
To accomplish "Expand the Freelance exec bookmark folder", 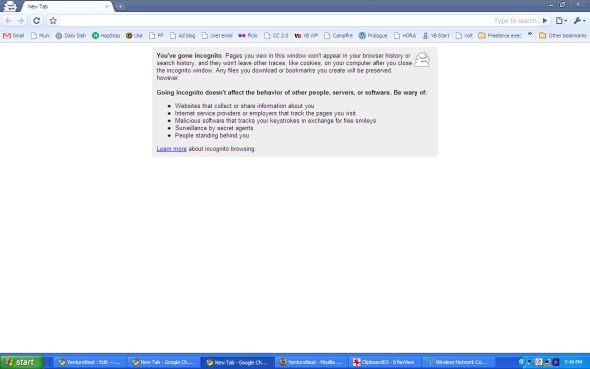I will 500,36.
